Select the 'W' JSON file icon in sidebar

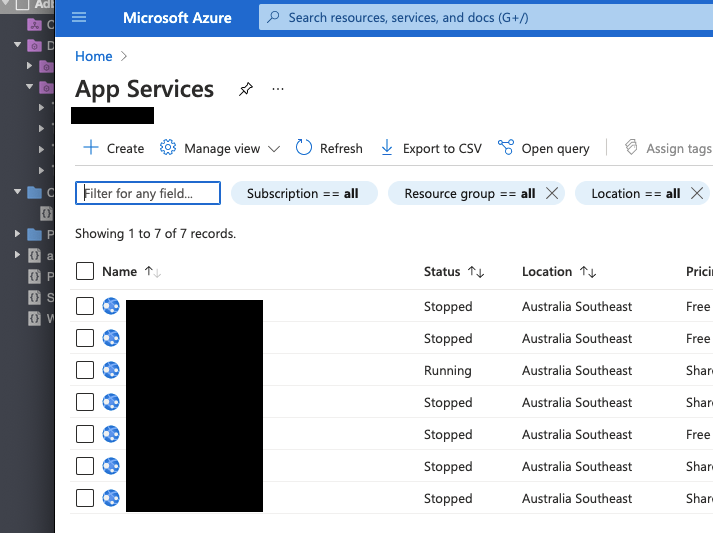click(35, 318)
